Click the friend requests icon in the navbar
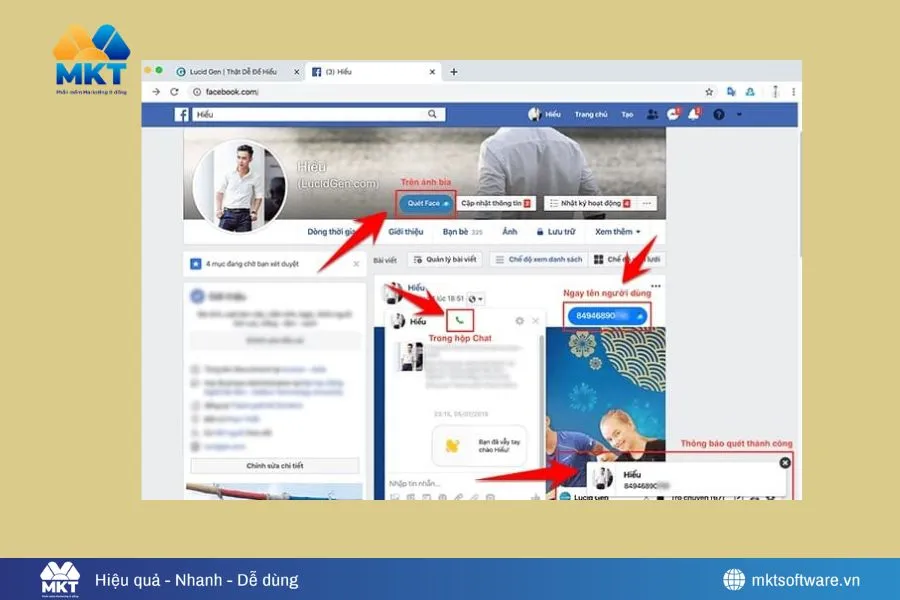Screen dimensions: 900x600 [652, 114]
